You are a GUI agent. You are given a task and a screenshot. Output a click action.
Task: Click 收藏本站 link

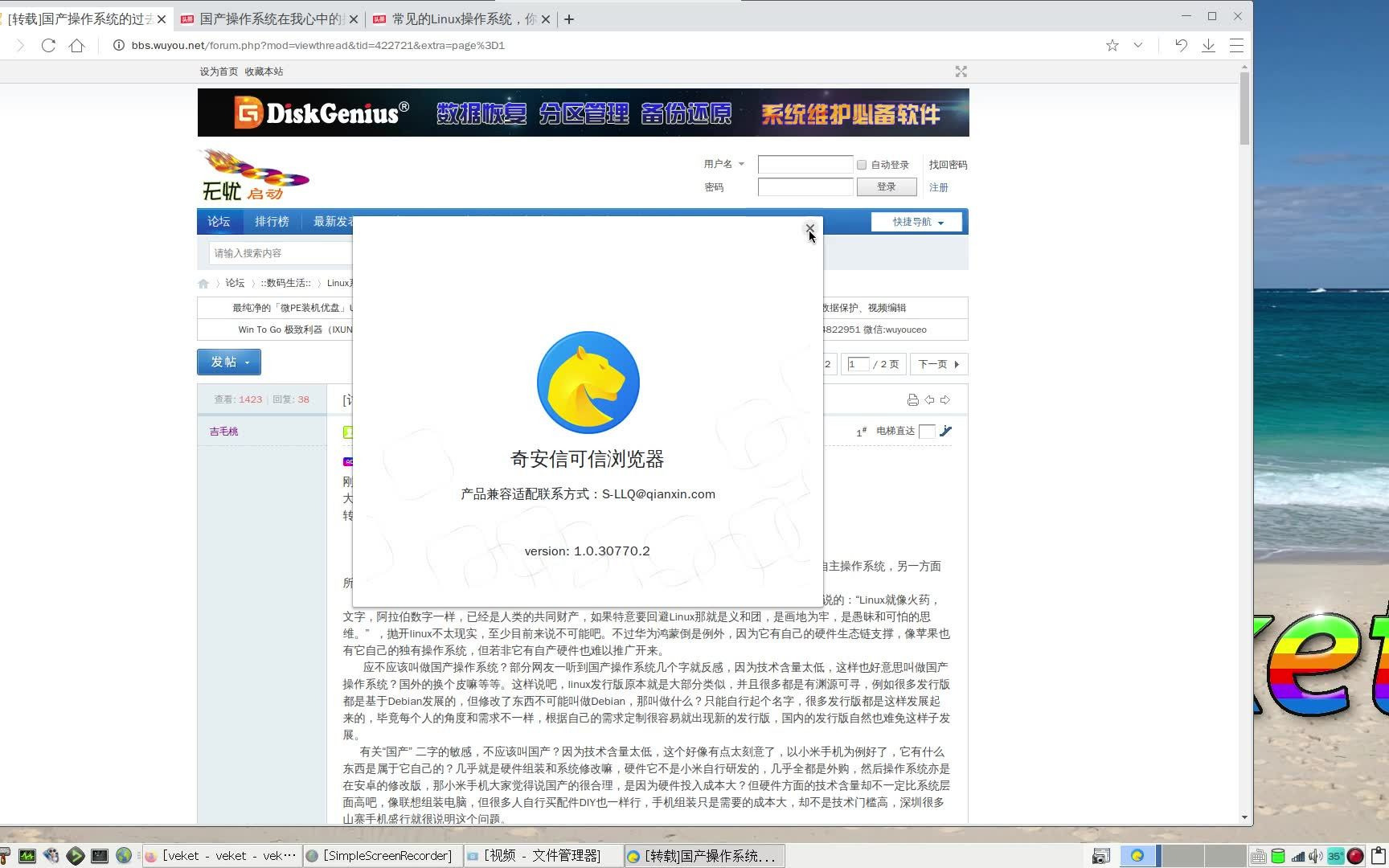coord(264,72)
